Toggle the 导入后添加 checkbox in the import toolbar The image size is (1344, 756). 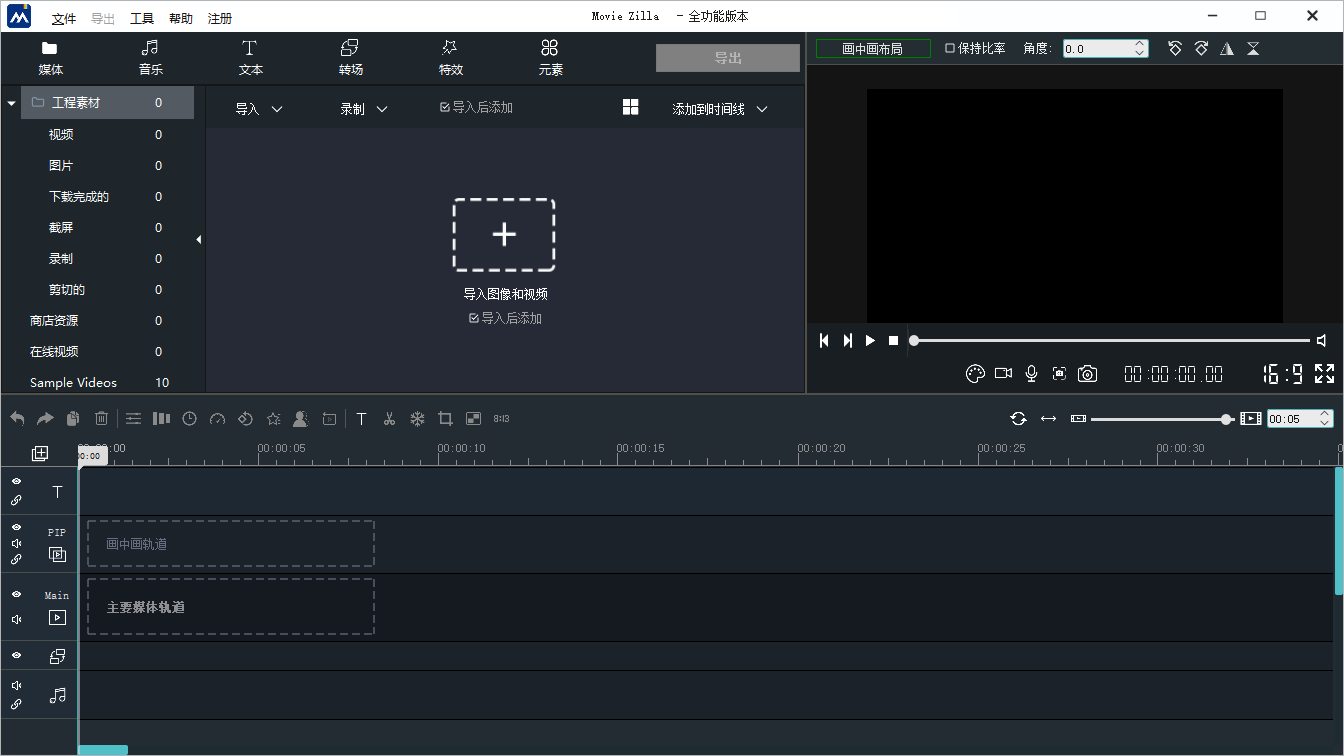coord(445,108)
